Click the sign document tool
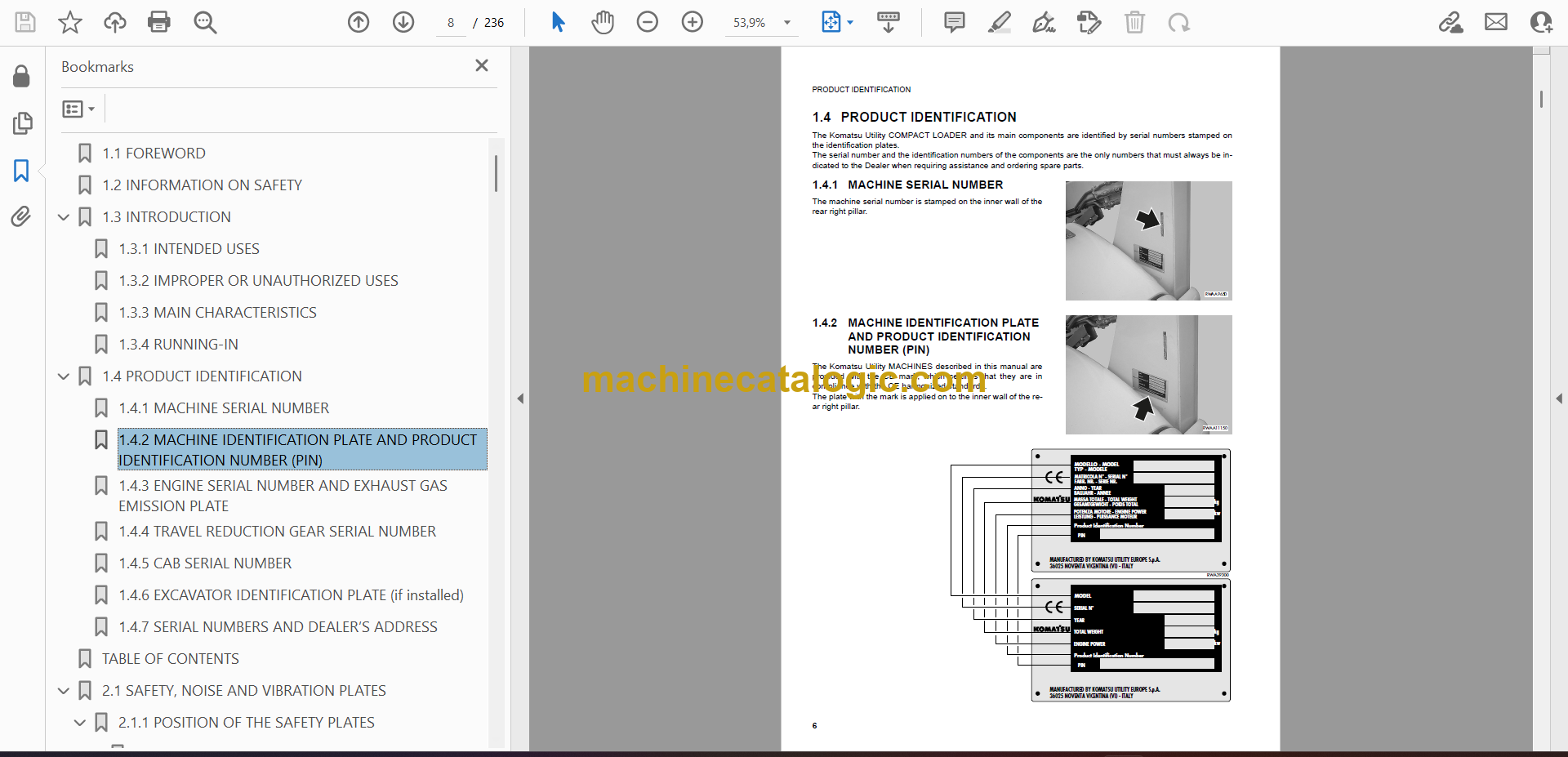 pyautogui.click(x=1044, y=22)
